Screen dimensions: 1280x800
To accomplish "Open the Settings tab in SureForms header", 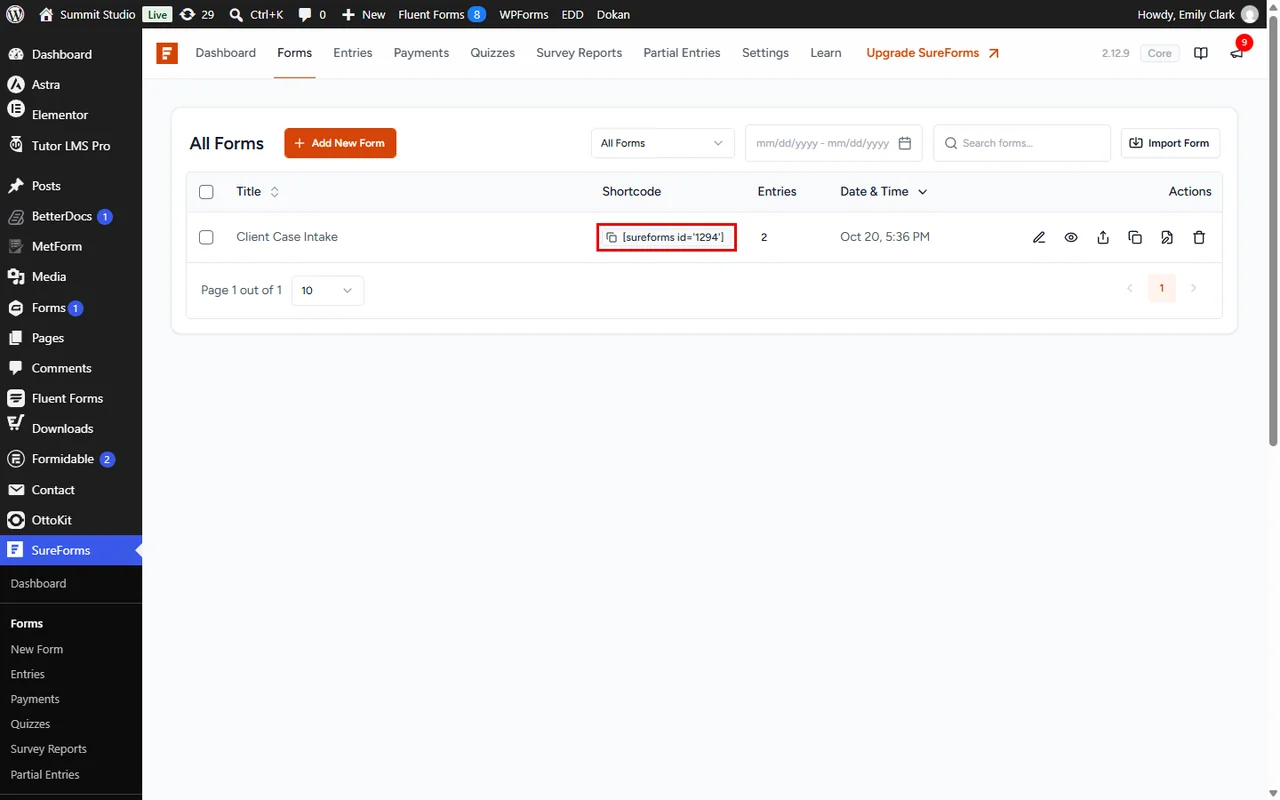I will tap(765, 53).
